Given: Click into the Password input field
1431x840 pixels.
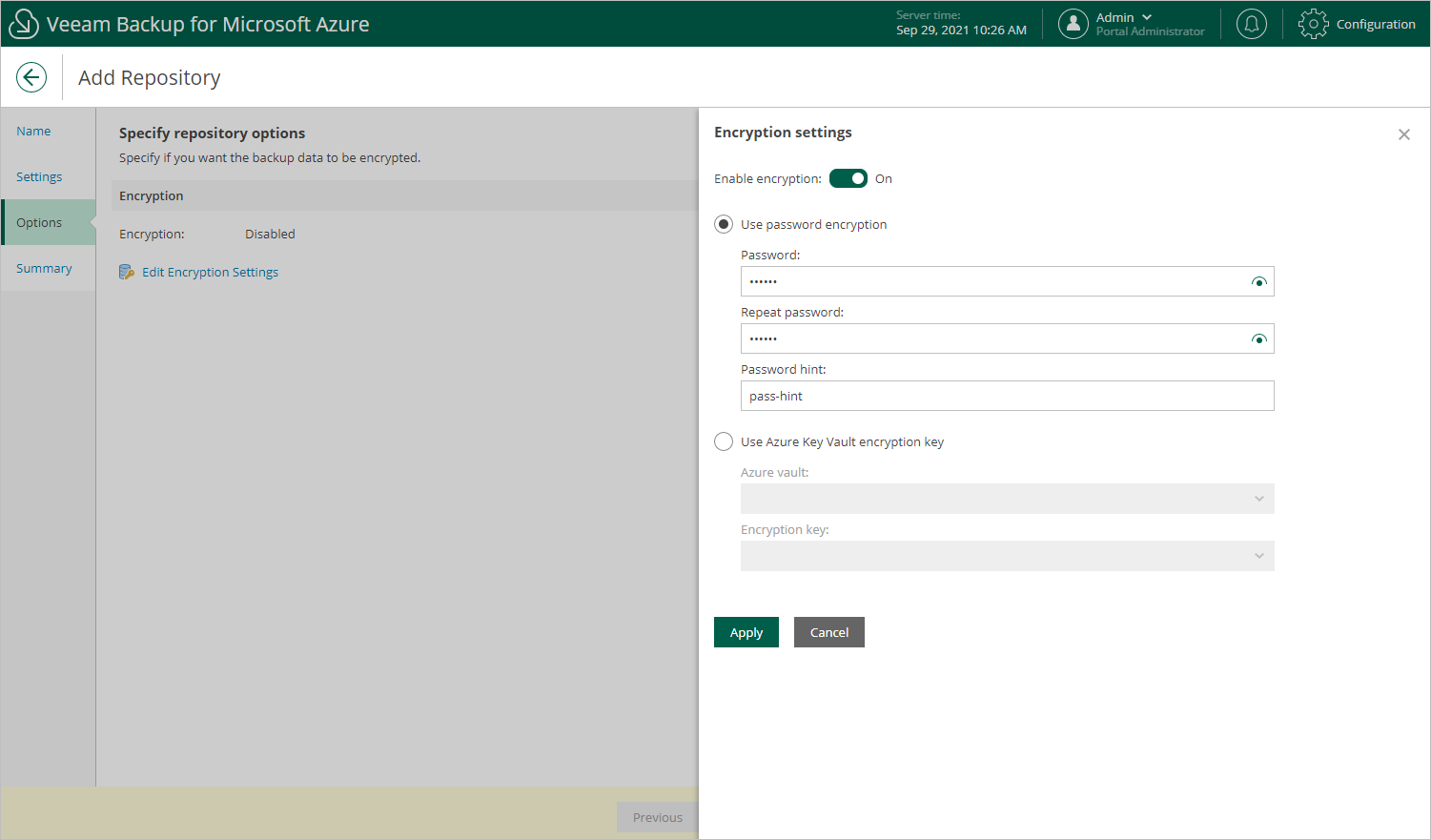Looking at the screenshot, I should [1008, 281].
